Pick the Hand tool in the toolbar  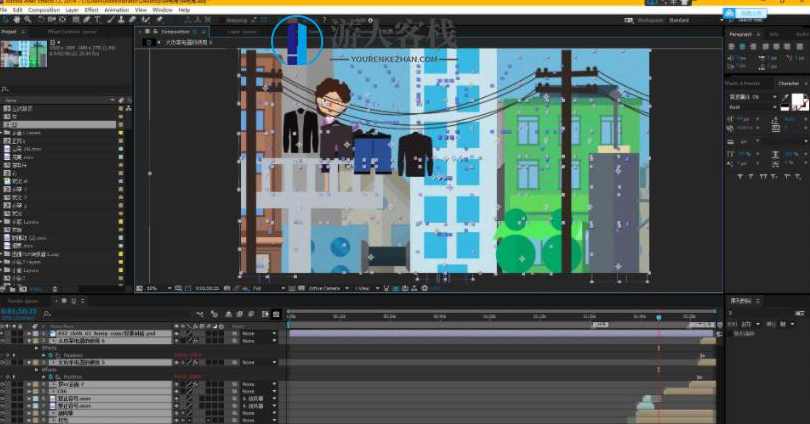(17, 19)
